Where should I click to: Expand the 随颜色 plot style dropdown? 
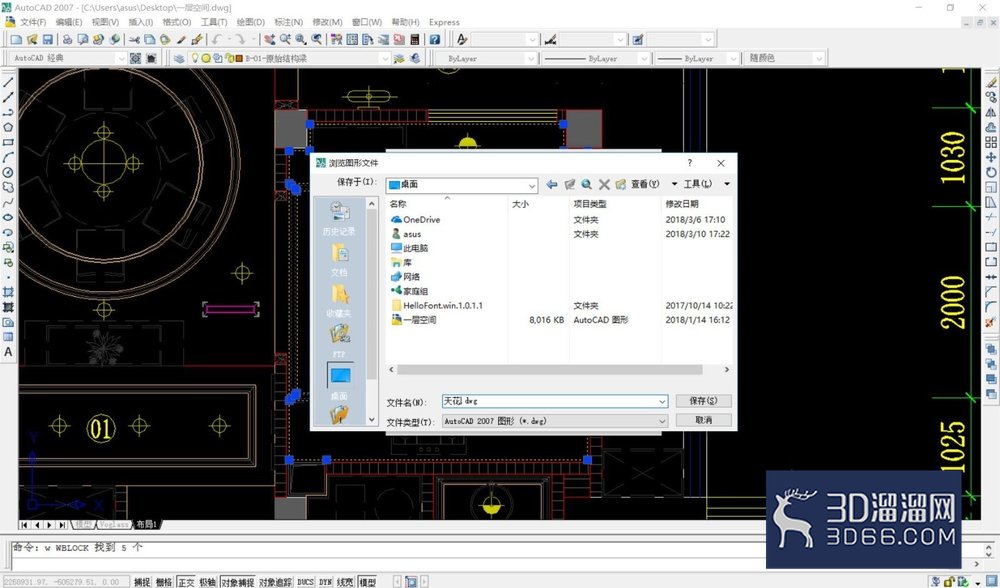(x=820, y=58)
